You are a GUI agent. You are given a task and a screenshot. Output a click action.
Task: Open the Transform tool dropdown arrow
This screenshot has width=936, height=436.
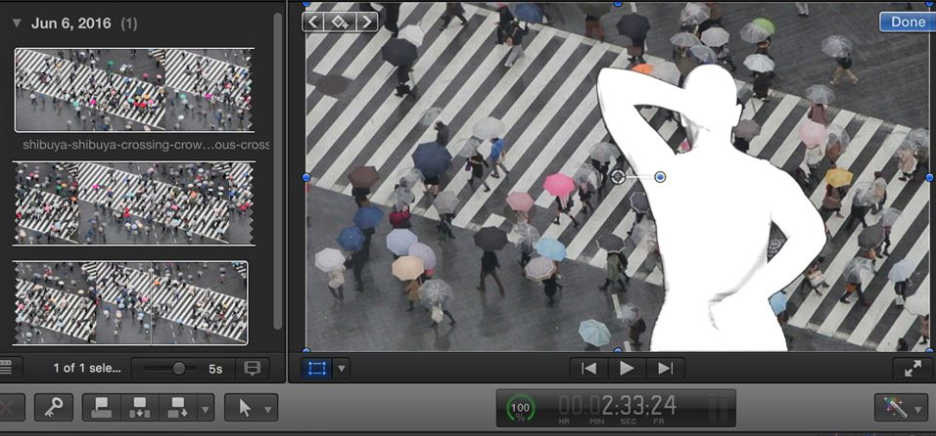342,368
